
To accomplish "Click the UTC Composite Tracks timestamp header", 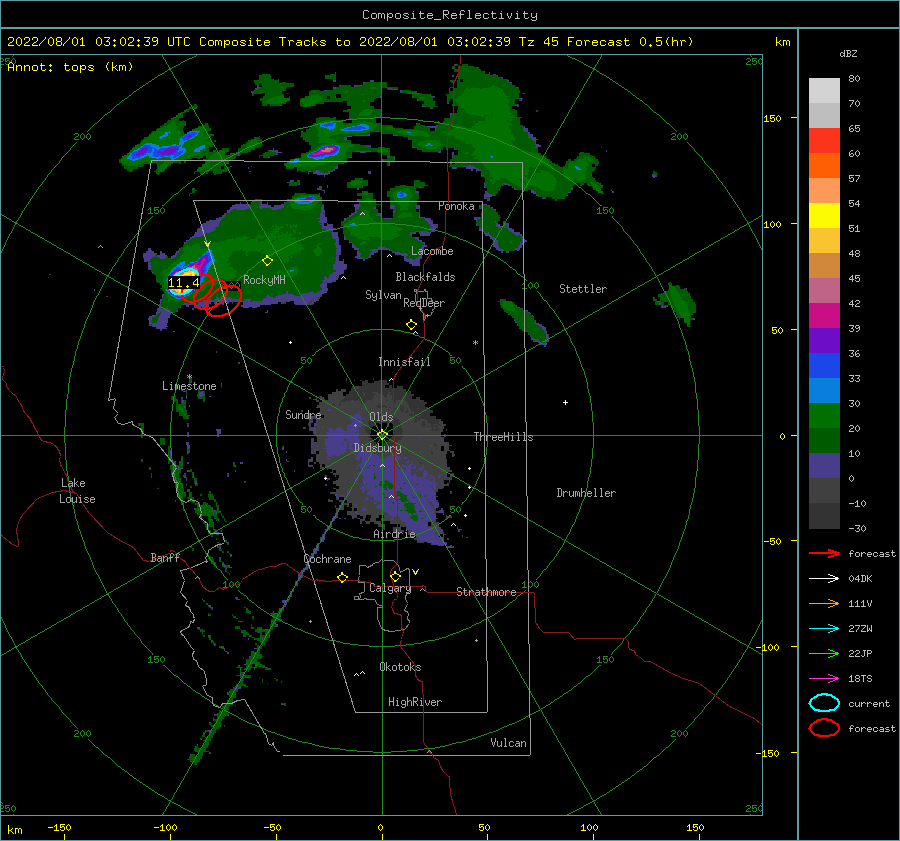I will 350,42.
